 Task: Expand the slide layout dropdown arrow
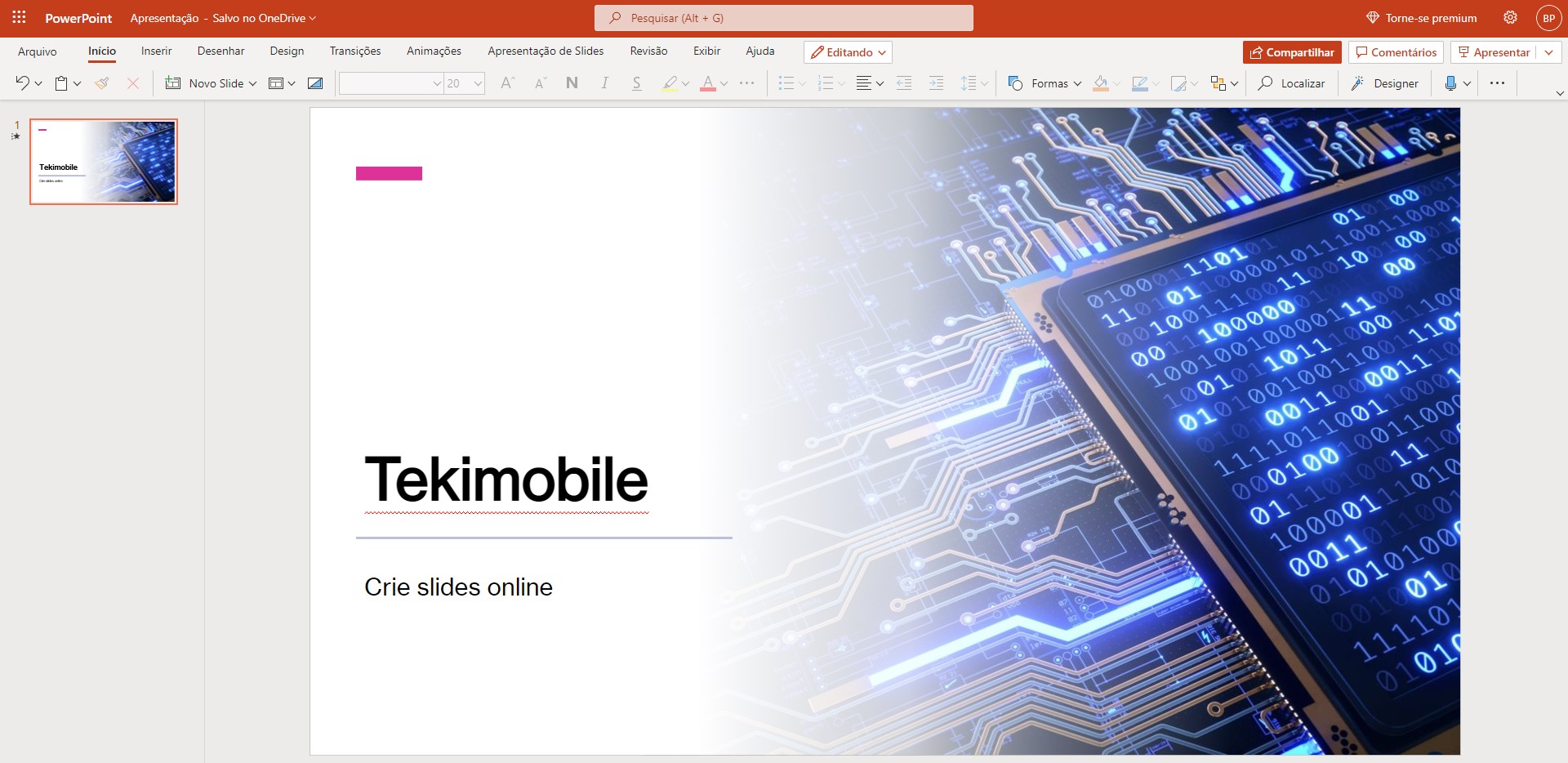tap(292, 83)
